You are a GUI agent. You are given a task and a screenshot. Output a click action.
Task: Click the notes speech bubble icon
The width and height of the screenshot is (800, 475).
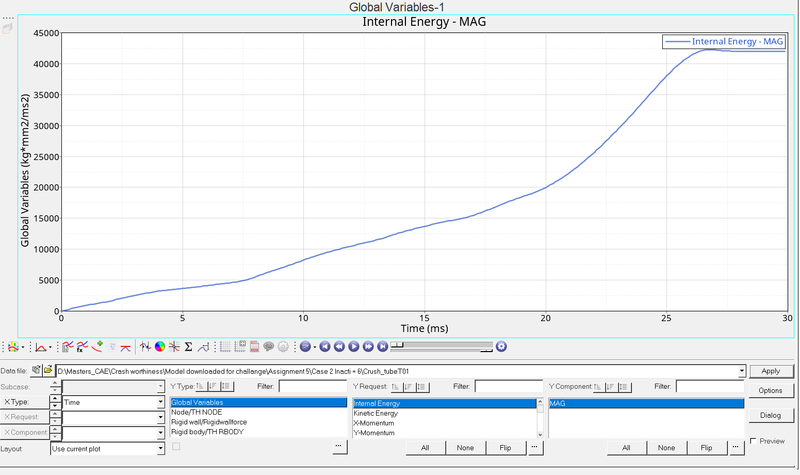269,347
